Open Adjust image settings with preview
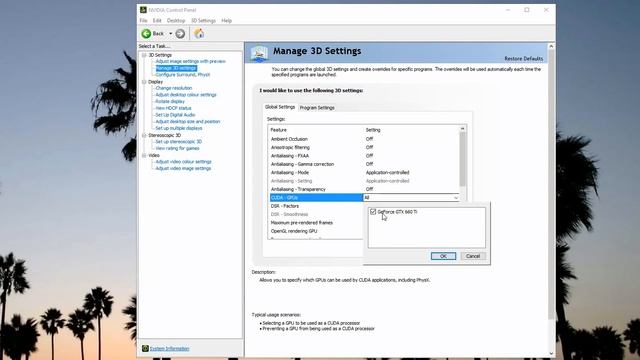Viewport: 640px width, 360px height. tap(191, 61)
